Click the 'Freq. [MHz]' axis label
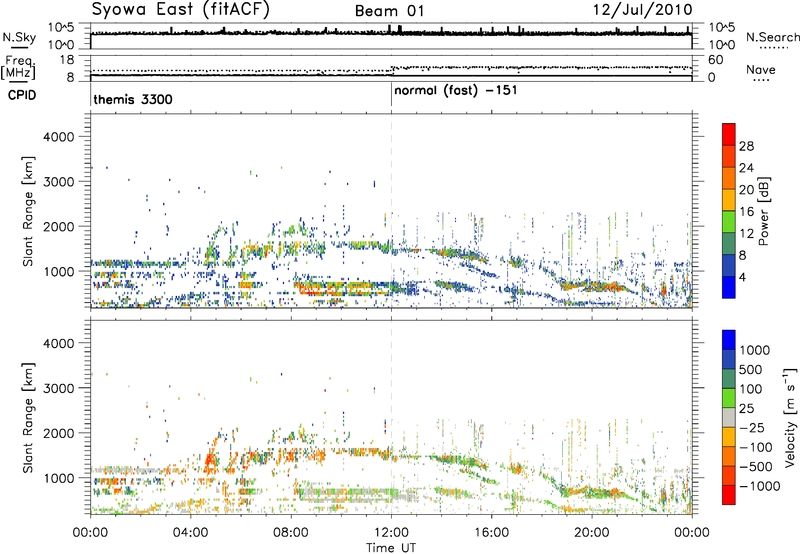 click(x=18, y=67)
